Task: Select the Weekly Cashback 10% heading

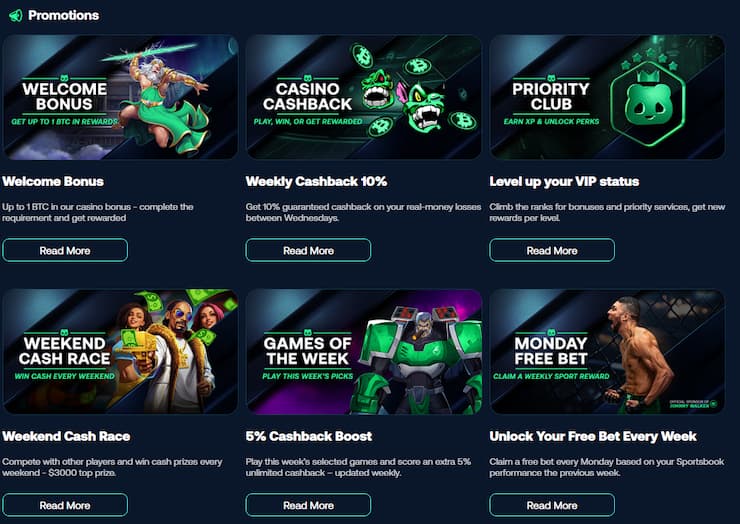Action: pos(316,182)
